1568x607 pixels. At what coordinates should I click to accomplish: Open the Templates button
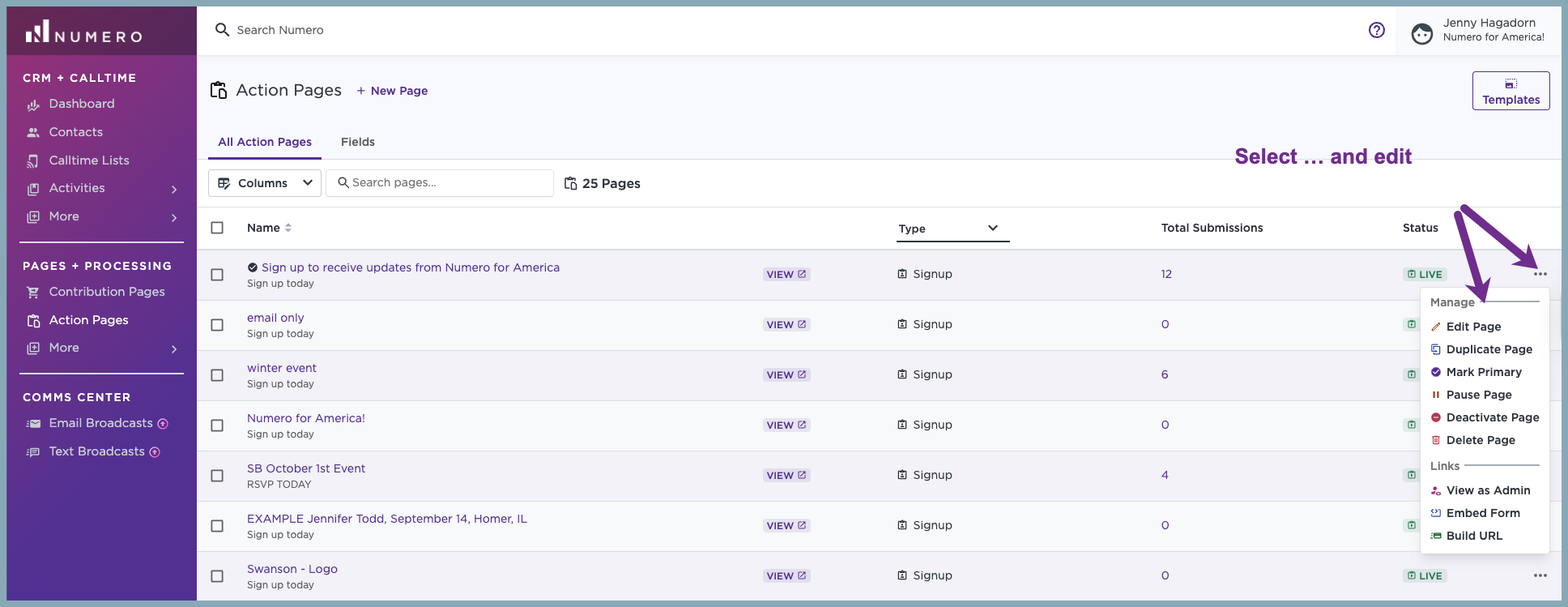tap(1510, 91)
